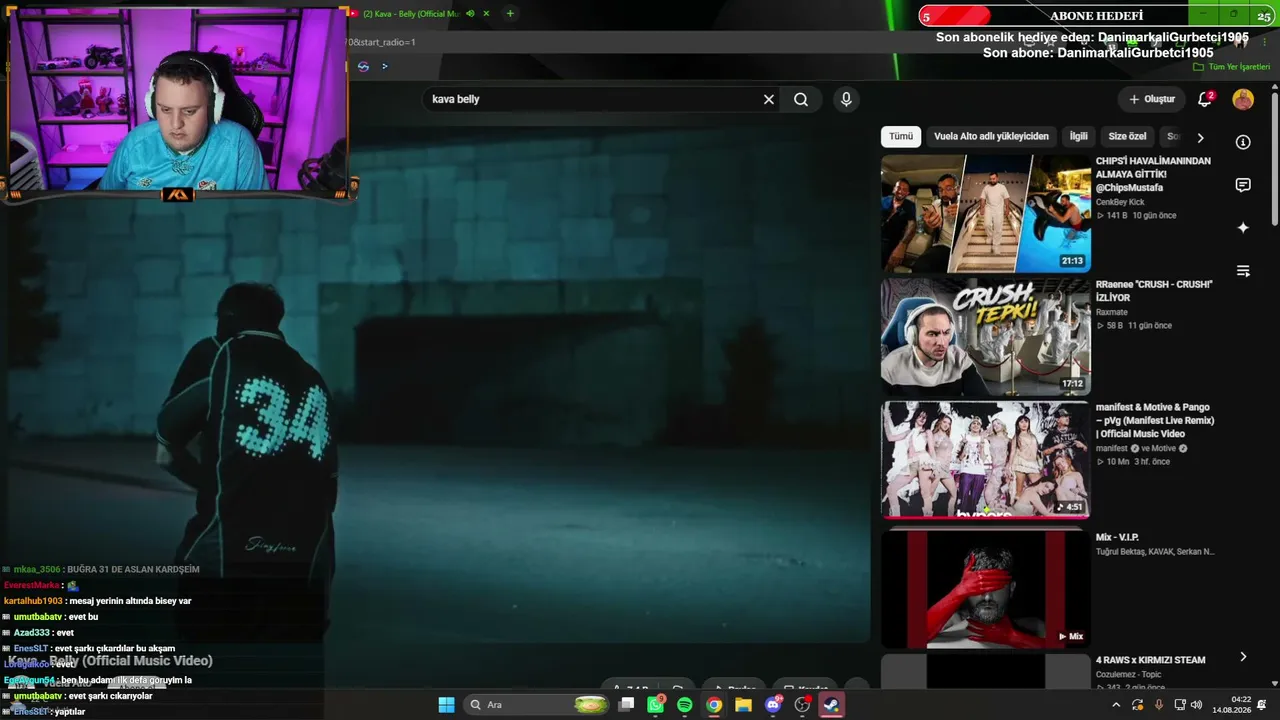Close the Kava - Belly browser tab
The width and height of the screenshot is (1280, 720).
click(486, 14)
